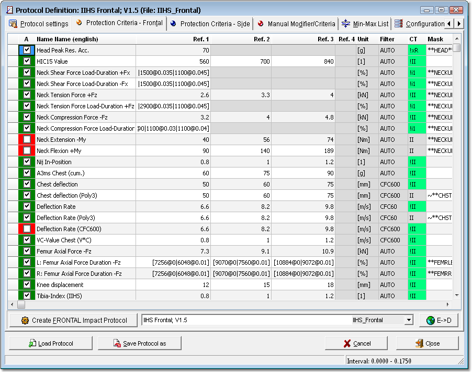Click the horizontal scrollbar right arrow
Viewport: 472px width, 373px height.
point(448,304)
